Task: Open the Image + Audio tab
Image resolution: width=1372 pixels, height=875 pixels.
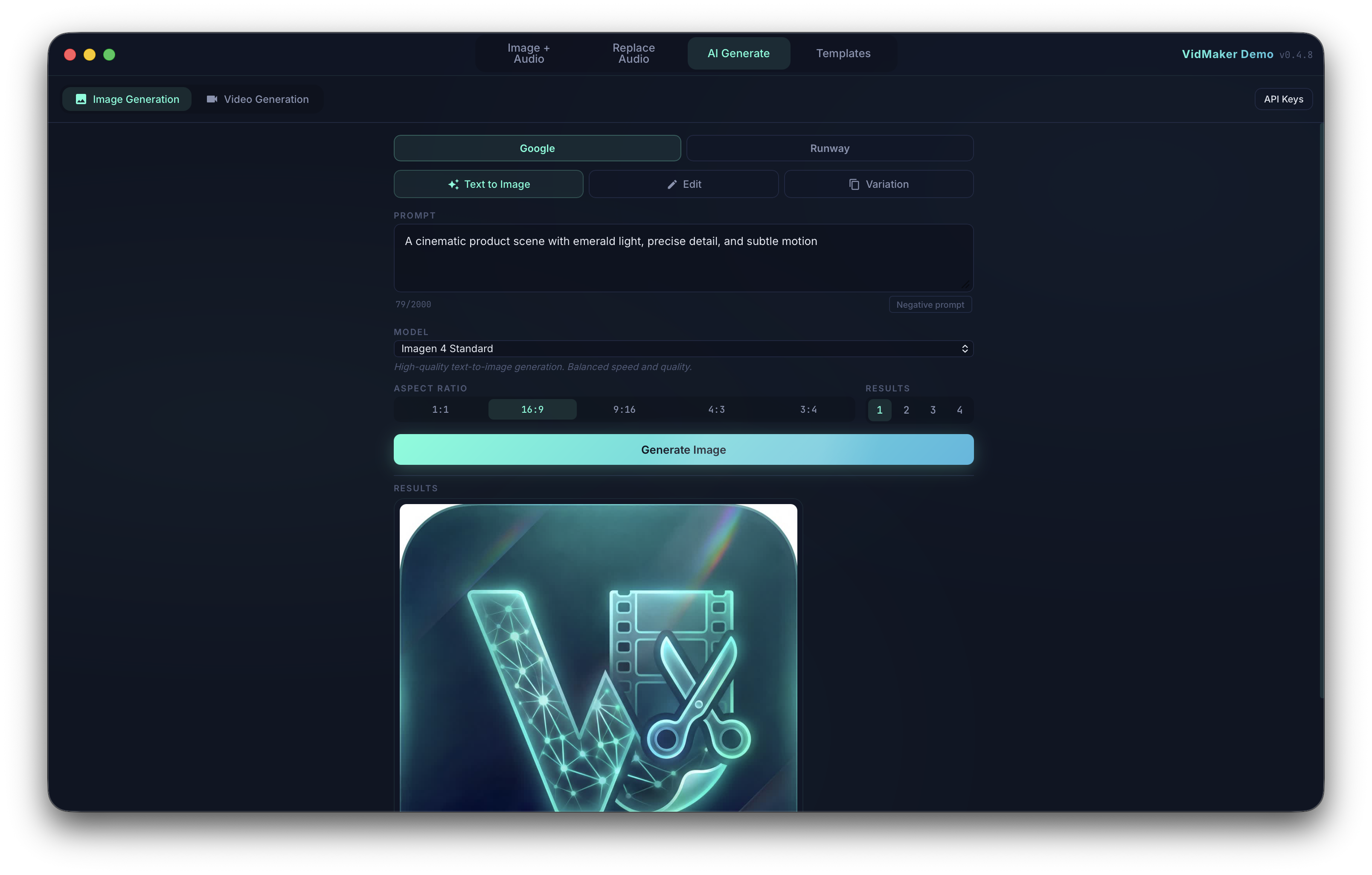Action: click(528, 54)
